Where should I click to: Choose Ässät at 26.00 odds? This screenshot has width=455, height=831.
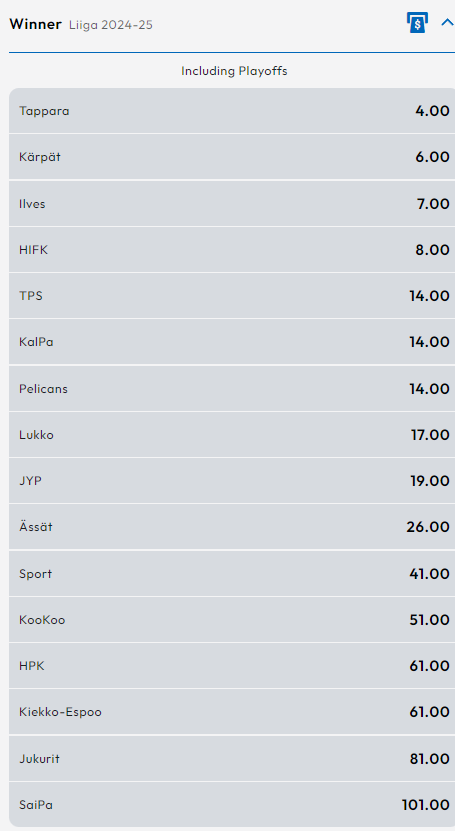click(x=232, y=527)
